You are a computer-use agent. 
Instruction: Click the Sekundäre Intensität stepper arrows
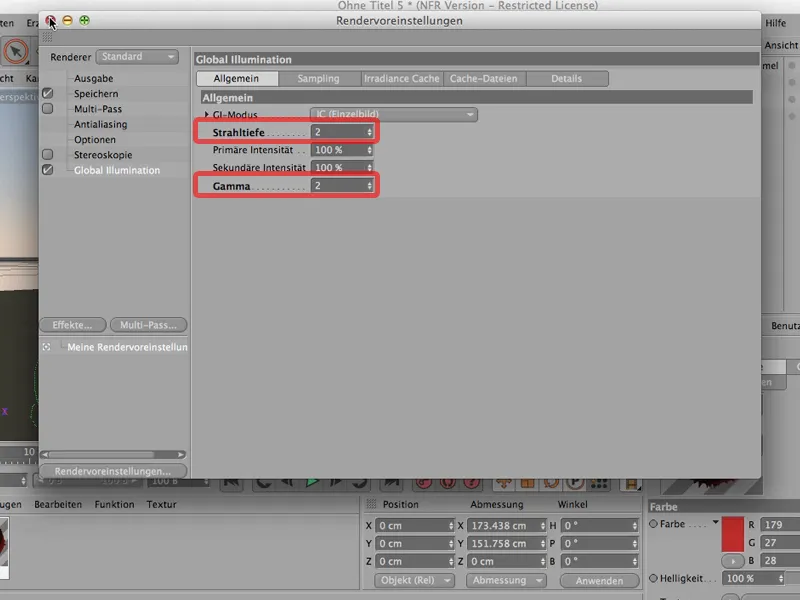(x=369, y=167)
